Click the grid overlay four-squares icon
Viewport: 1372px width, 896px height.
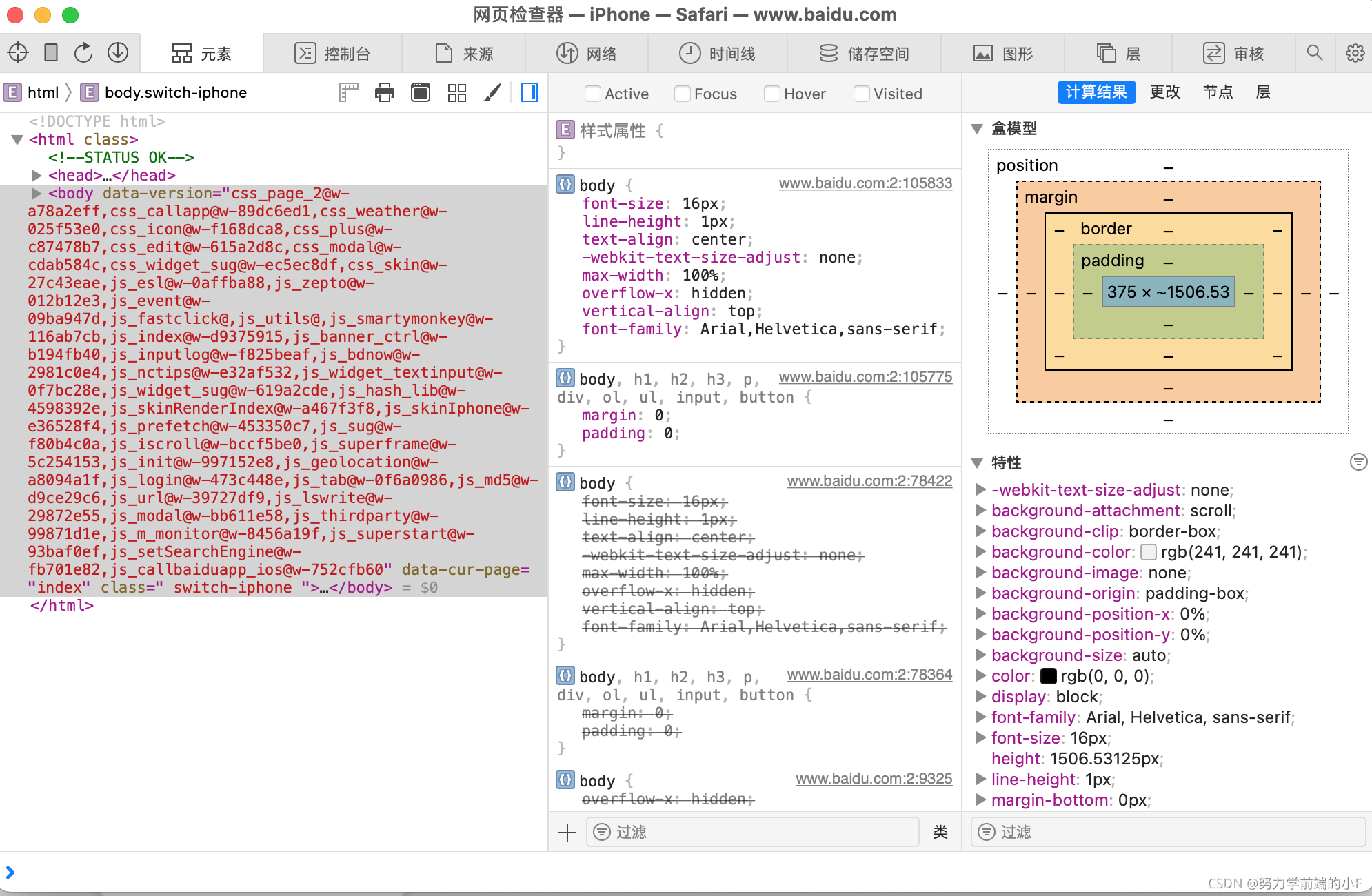click(456, 92)
